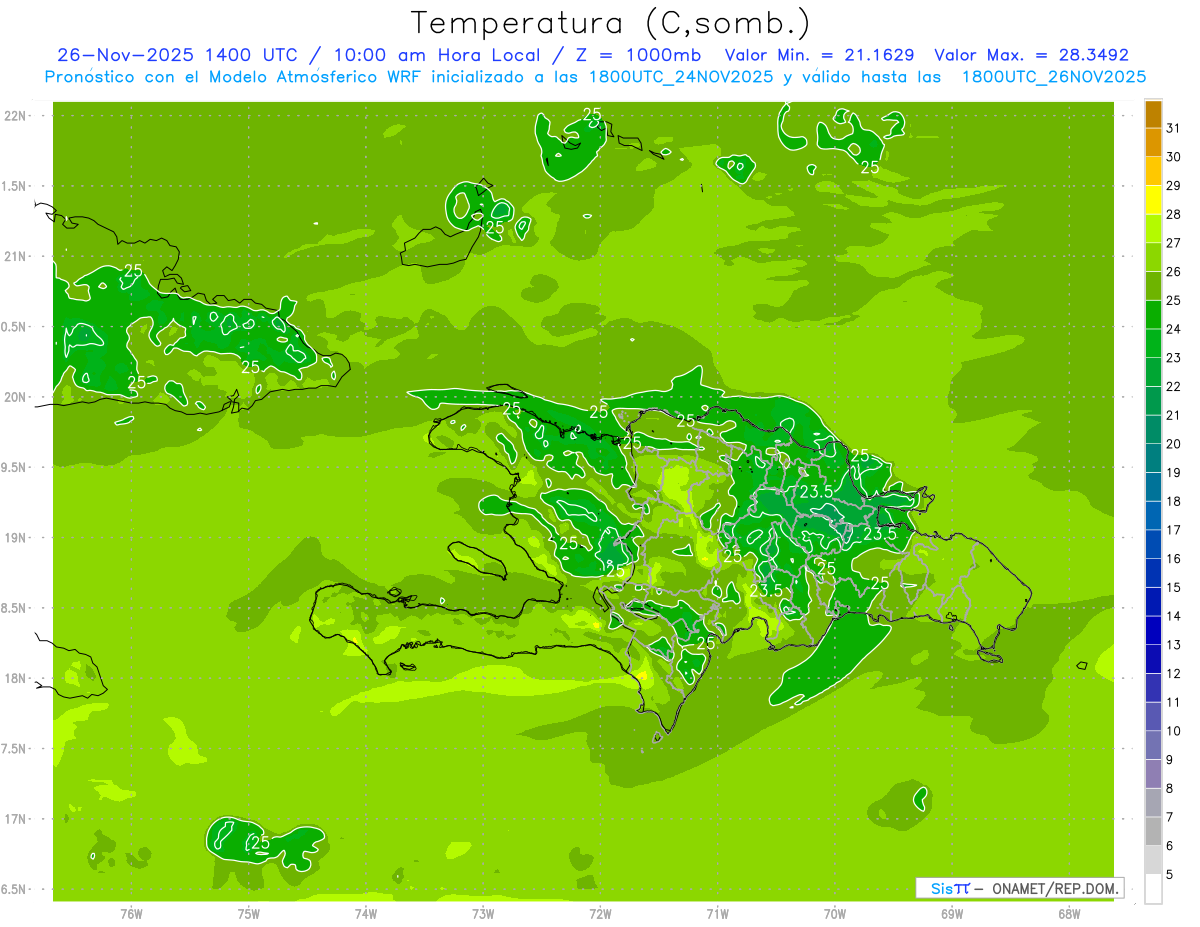Click the yellow 28 degree legend swatch

(x=1153, y=200)
